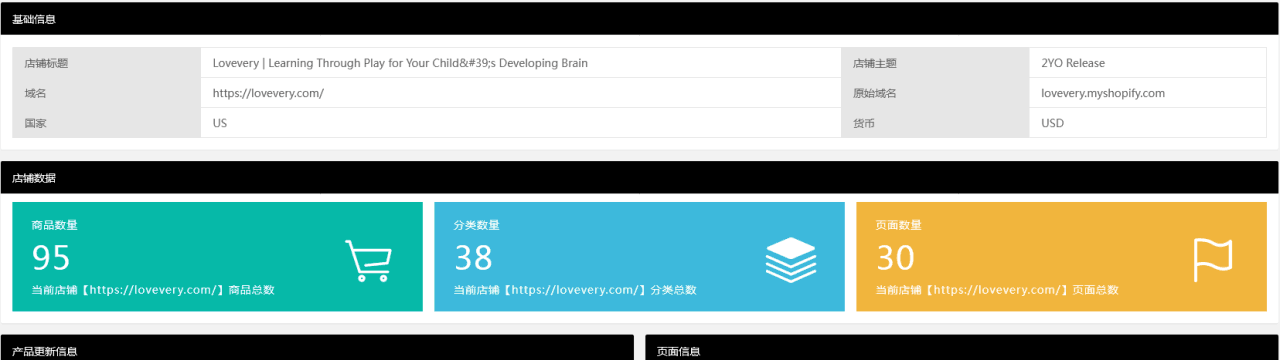
Task: Click the stacked layers icon
Action: pyautogui.click(x=790, y=260)
